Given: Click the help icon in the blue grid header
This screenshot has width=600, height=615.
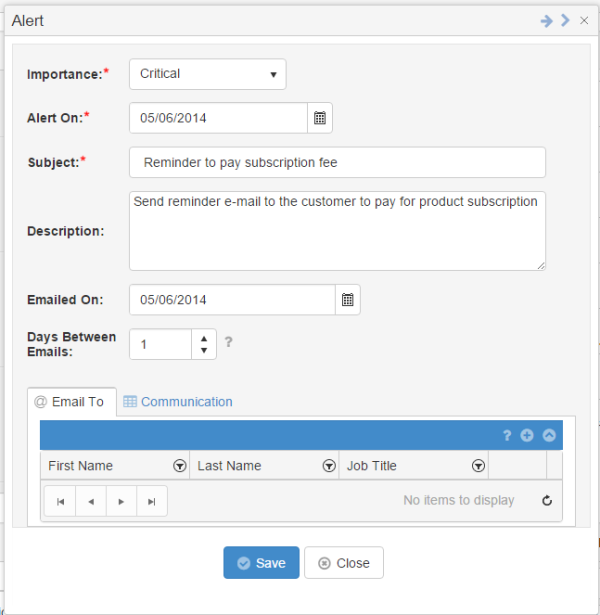Looking at the screenshot, I should [x=507, y=435].
